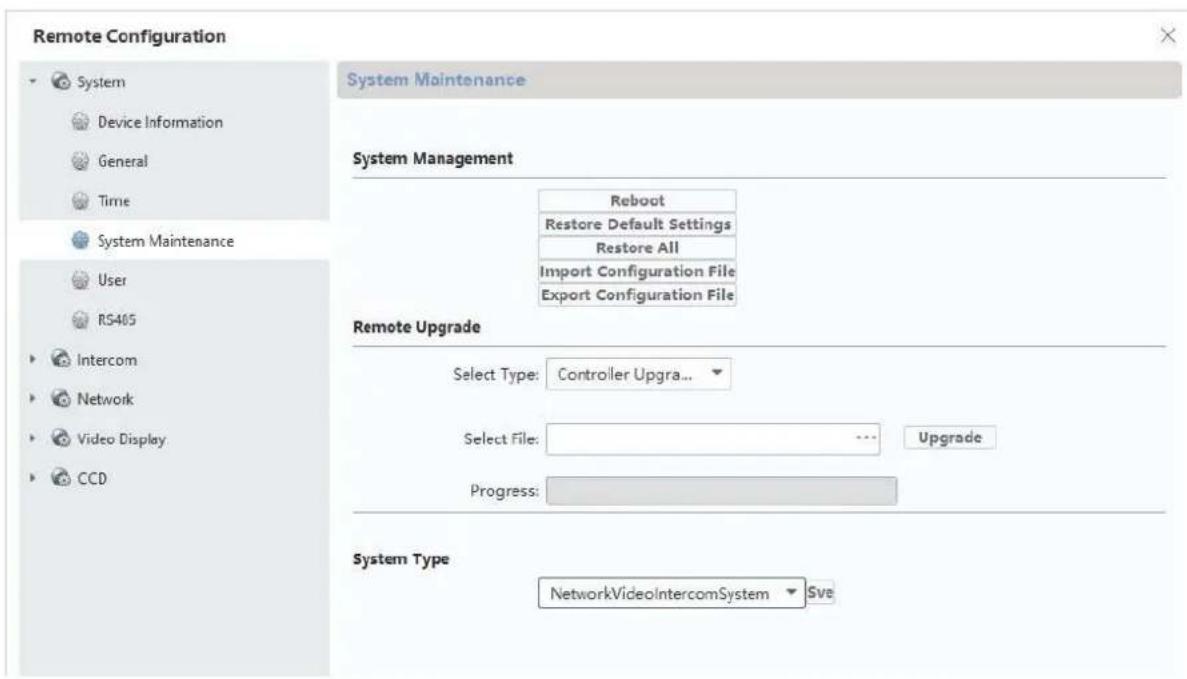The width and height of the screenshot is (1187, 679).
Task: Select the Network category label
Action: (104, 399)
